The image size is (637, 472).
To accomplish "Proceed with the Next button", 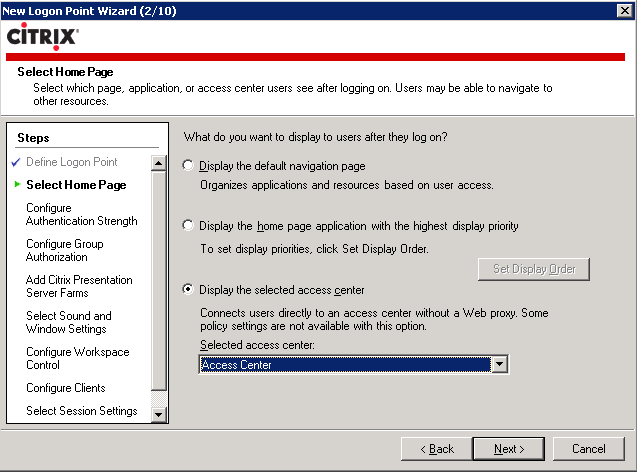I will coord(509,449).
